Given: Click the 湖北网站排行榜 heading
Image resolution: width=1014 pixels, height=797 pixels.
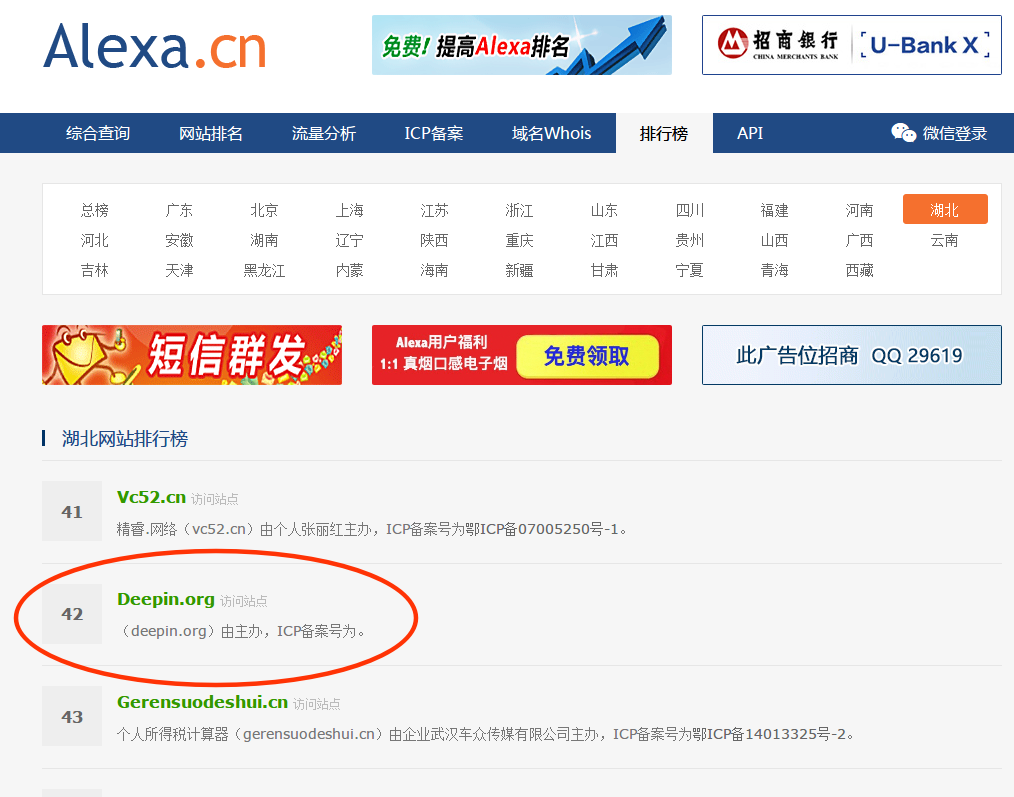Looking at the screenshot, I should coord(125,439).
